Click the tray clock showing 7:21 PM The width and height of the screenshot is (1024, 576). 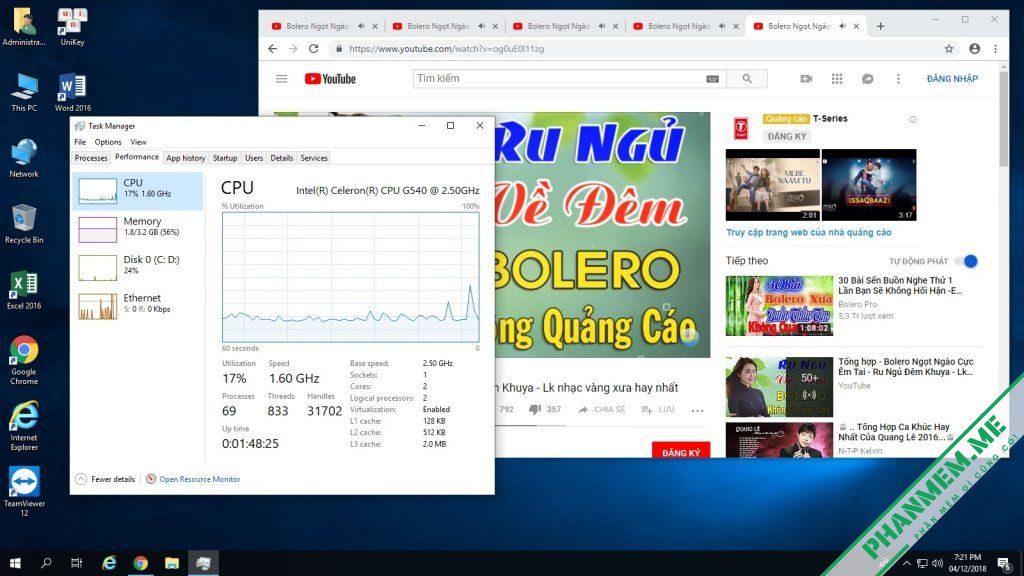(967, 563)
